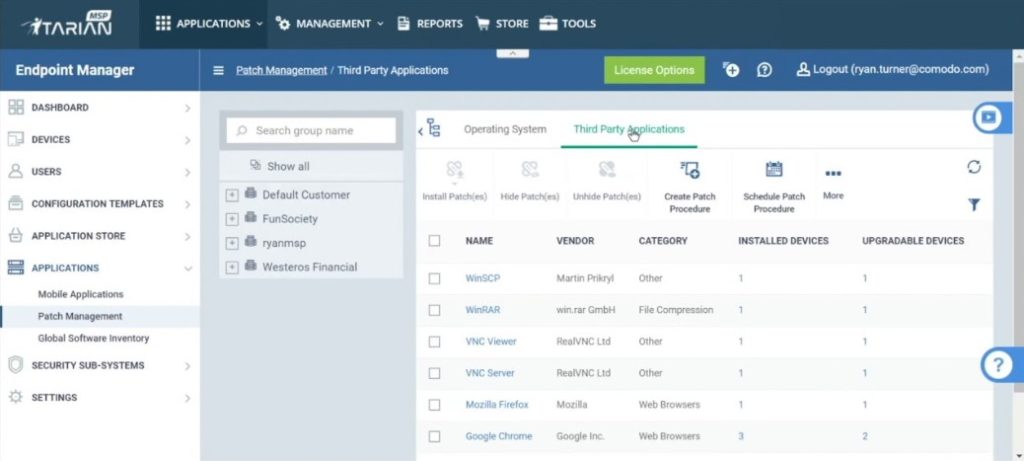Screen dimensions: 1024x461
Task: Open the More actions ellipsis icon
Action: coord(833,174)
